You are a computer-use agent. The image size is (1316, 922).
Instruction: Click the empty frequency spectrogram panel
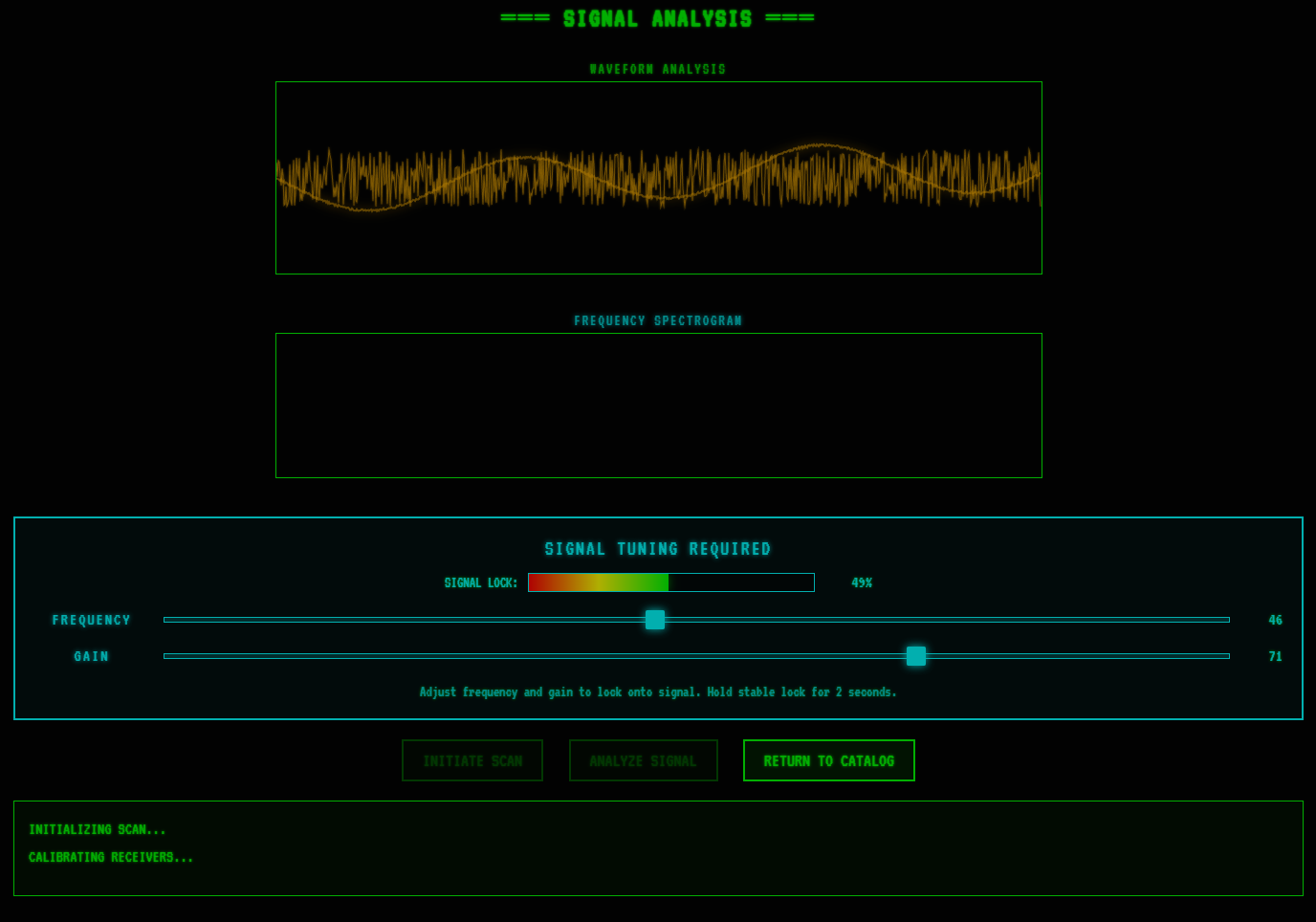[659, 406]
